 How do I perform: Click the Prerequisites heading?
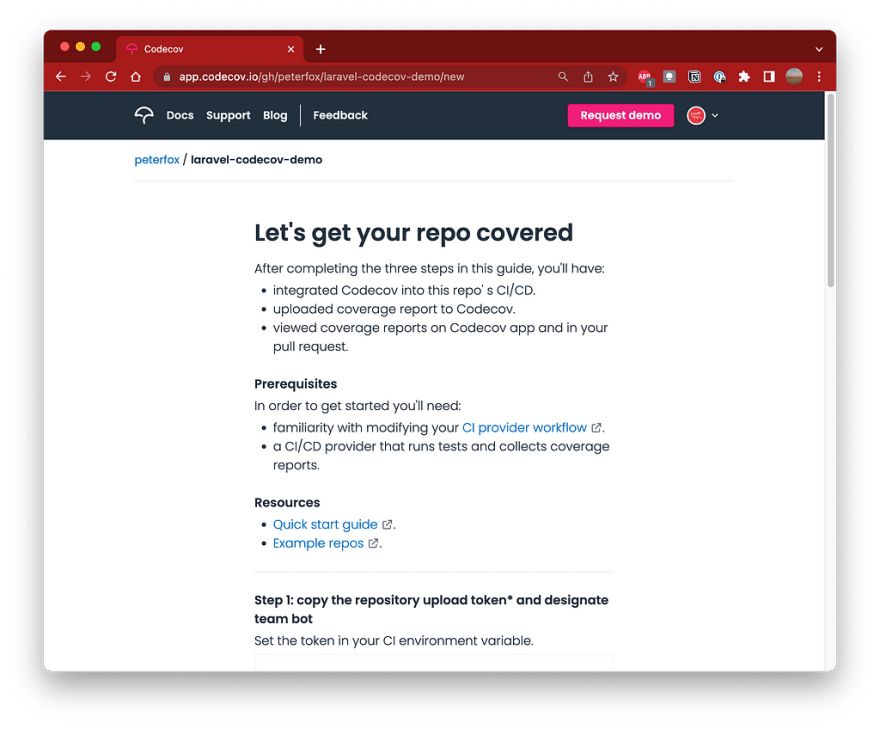(x=296, y=384)
